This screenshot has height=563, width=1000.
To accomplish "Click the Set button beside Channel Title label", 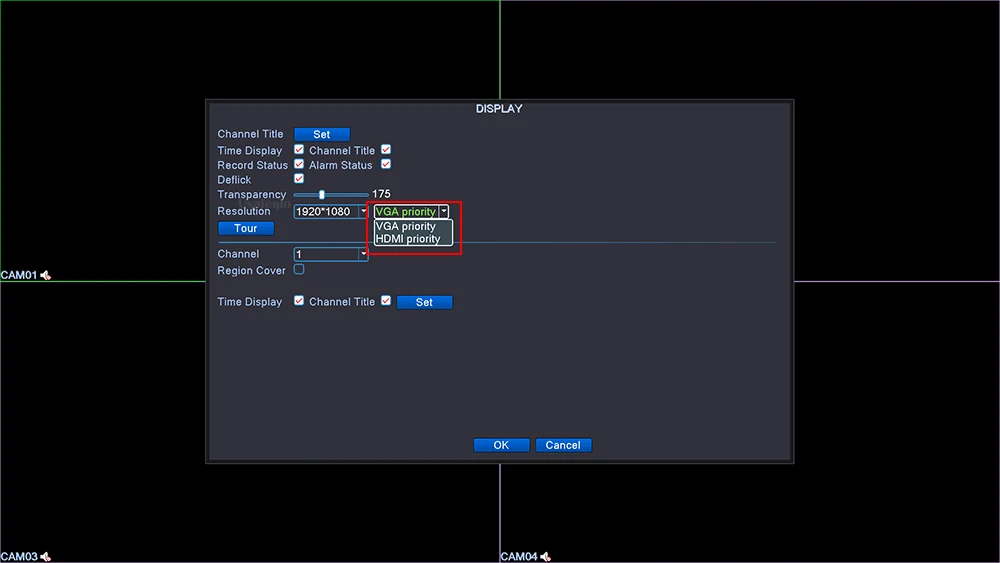I will pos(321,135).
